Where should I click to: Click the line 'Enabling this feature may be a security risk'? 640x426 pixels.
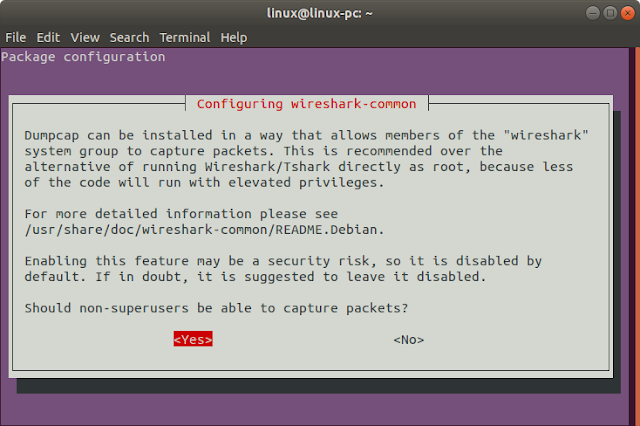click(283, 261)
